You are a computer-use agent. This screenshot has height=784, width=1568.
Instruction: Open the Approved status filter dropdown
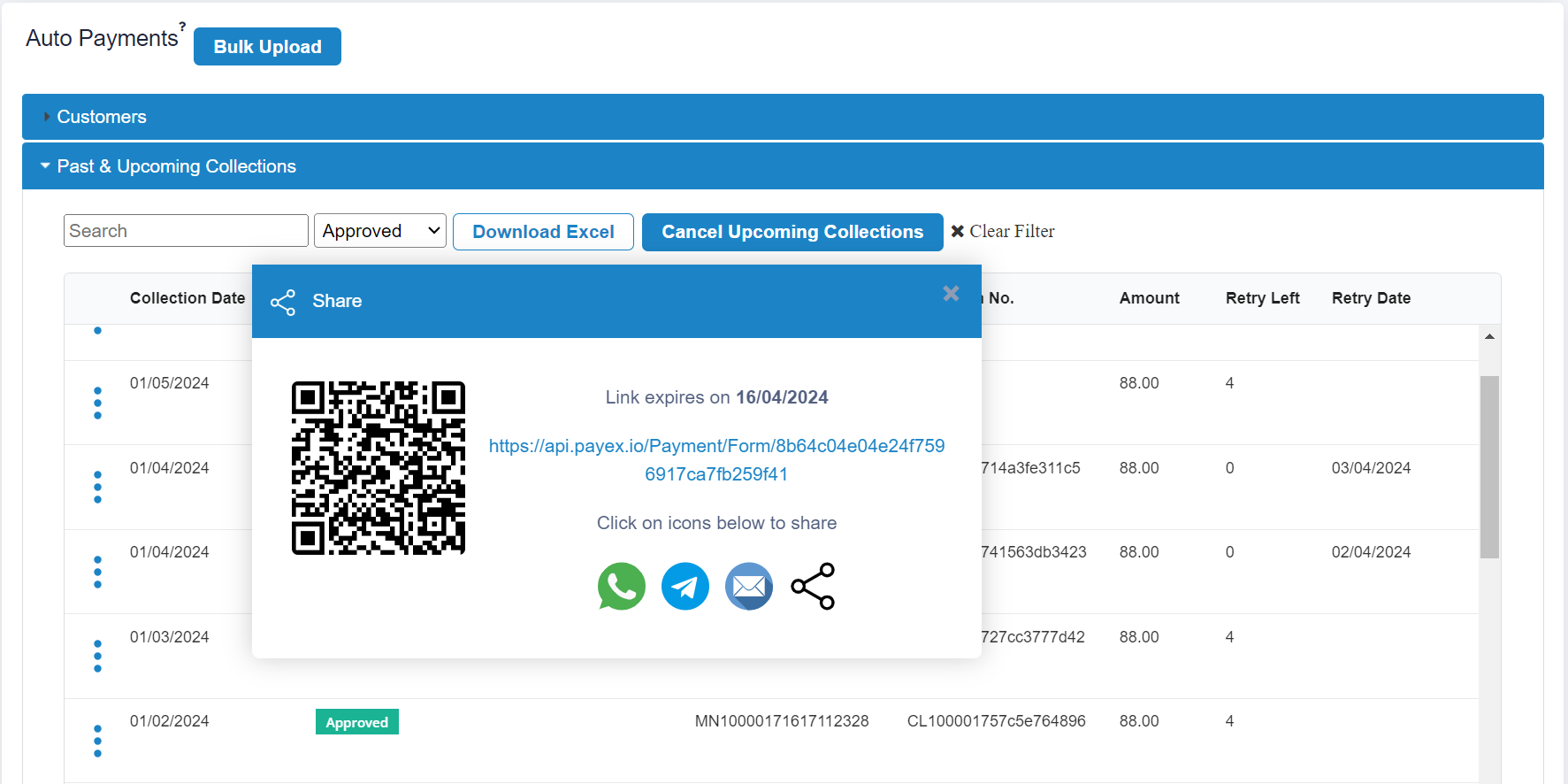click(x=380, y=231)
